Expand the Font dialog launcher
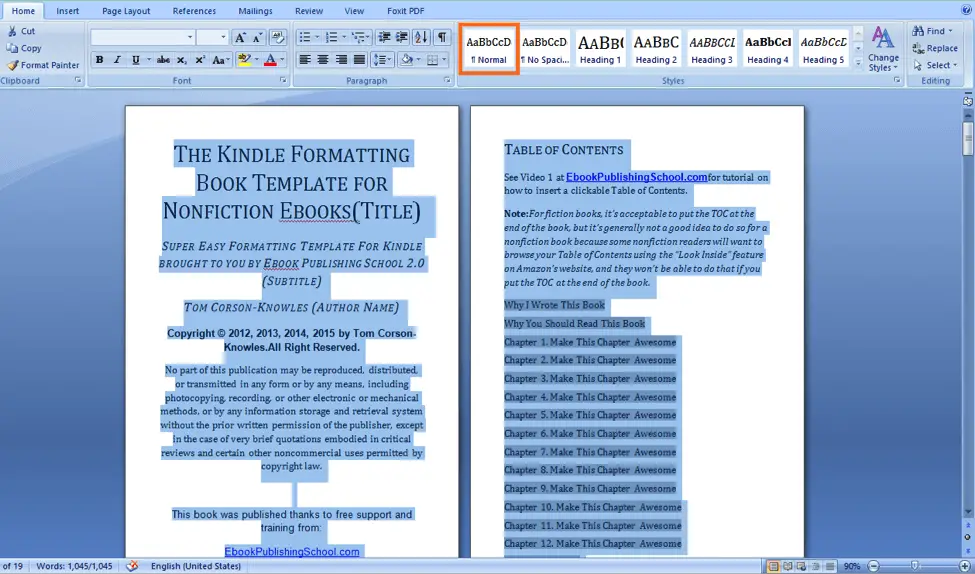 [x=283, y=80]
